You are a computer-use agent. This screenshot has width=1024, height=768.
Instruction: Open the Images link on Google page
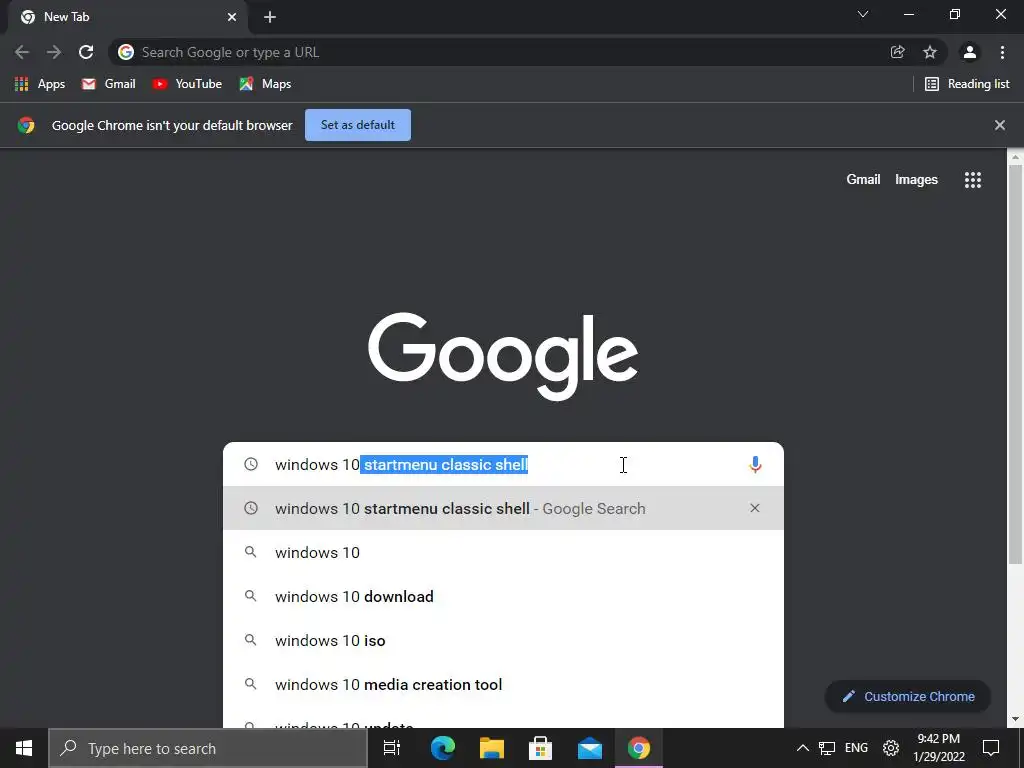(916, 180)
